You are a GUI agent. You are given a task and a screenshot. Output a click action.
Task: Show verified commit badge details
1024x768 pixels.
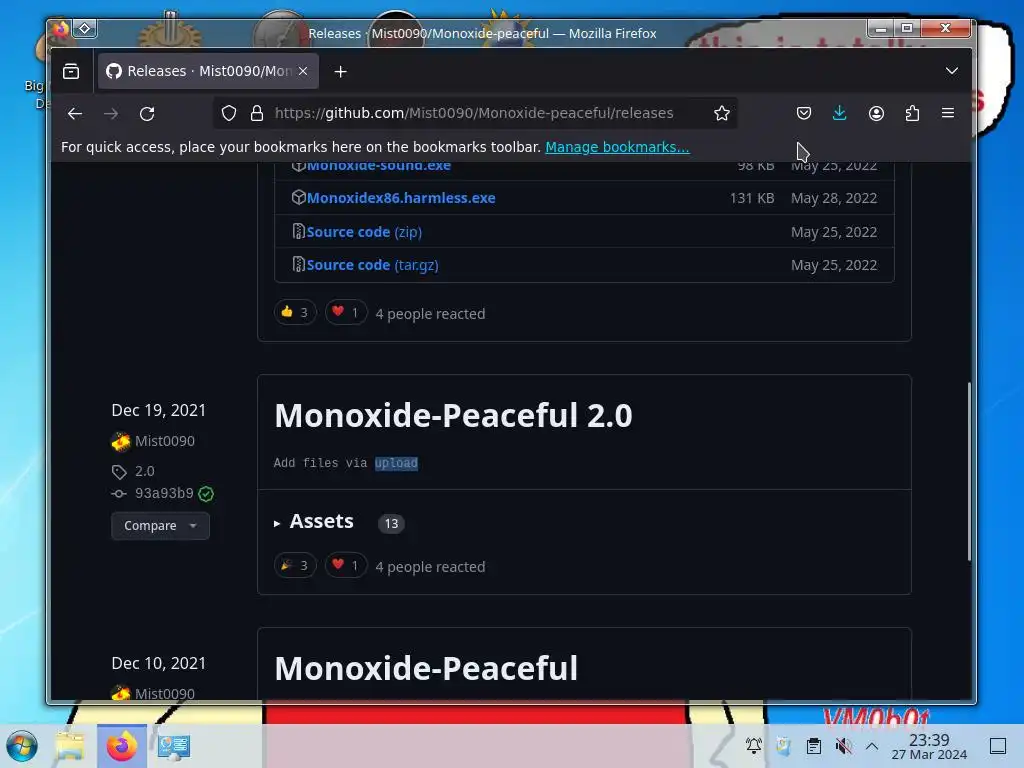click(206, 494)
